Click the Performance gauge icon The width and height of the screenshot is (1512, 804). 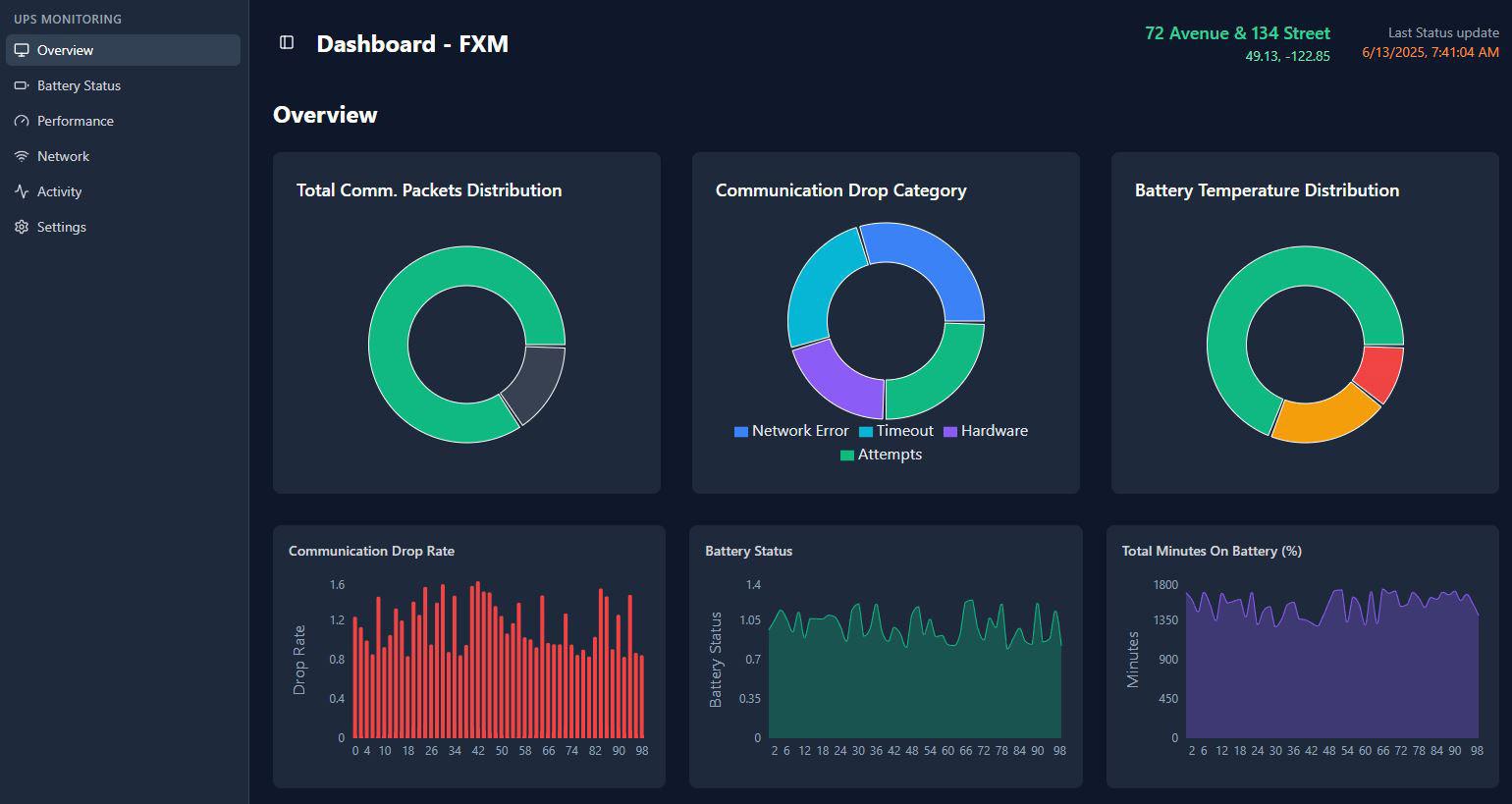coord(22,121)
